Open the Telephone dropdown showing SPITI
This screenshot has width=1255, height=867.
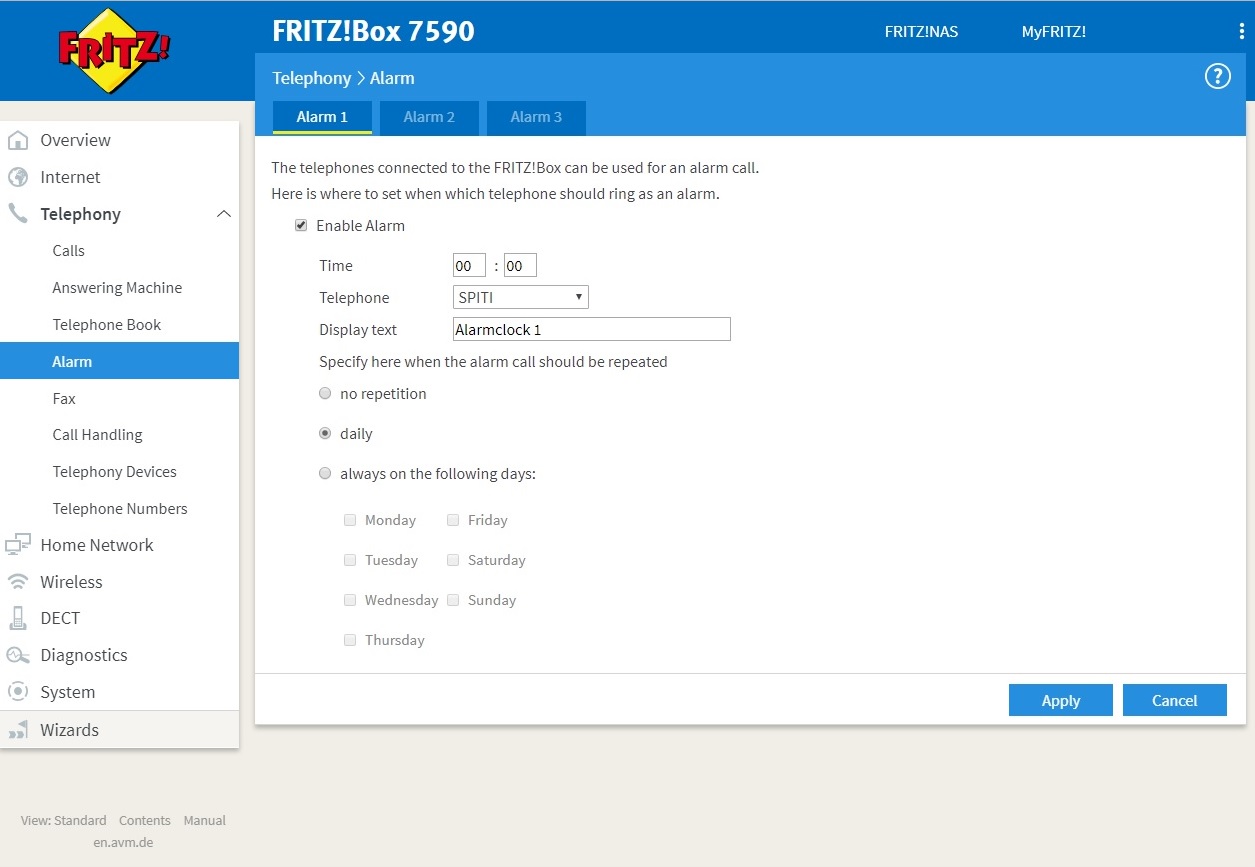coord(521,297)
